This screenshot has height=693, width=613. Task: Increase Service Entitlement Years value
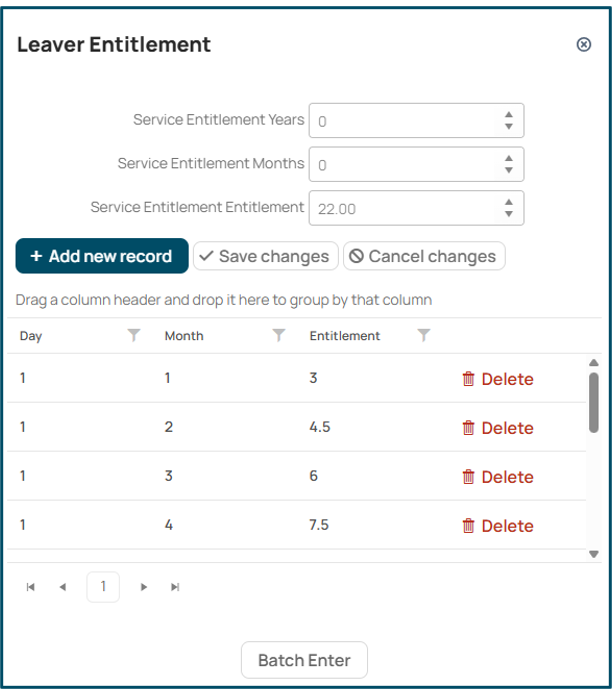[x=509, y=114]
